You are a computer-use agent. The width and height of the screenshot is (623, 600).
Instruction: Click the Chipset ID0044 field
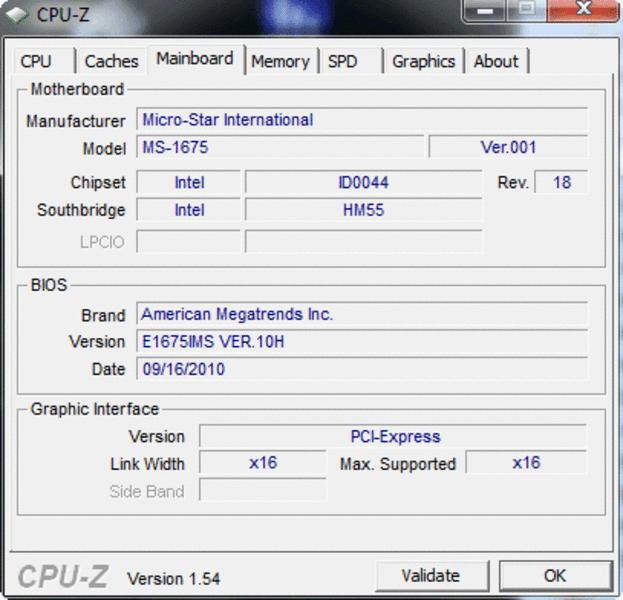coord(364,182)
